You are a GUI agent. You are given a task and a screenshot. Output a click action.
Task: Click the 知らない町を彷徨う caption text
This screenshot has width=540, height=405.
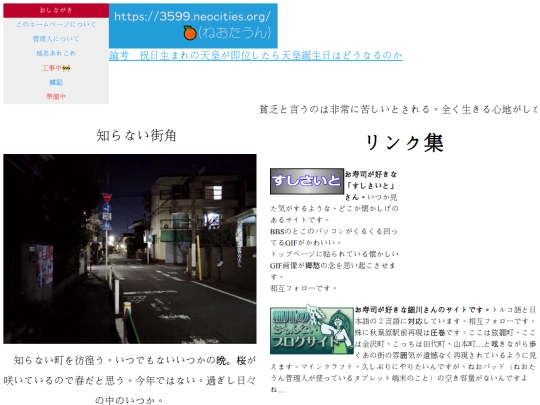pos(130,381)
